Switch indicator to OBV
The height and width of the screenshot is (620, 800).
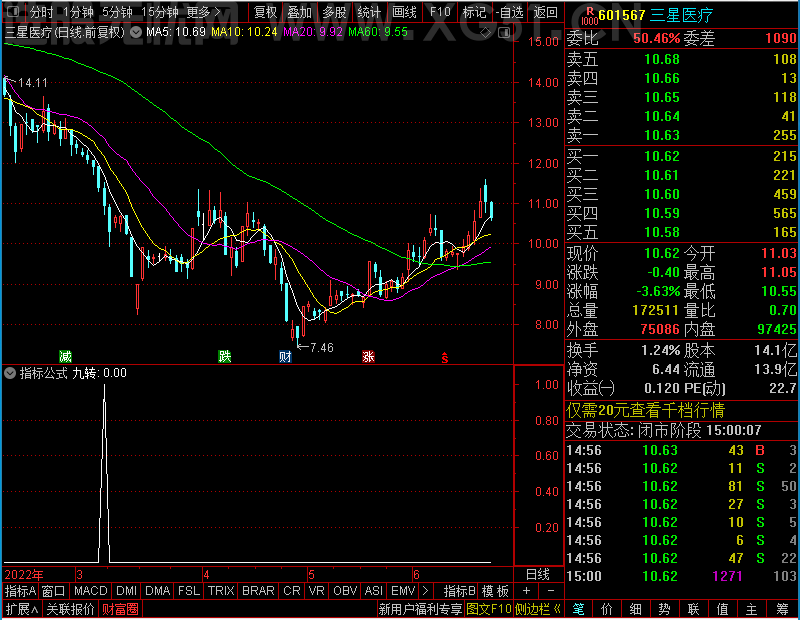(x=345, y=591)
